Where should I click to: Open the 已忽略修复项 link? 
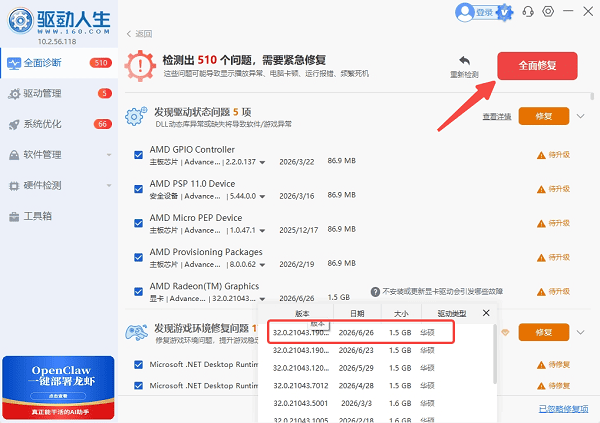click(x=563, y=409)
